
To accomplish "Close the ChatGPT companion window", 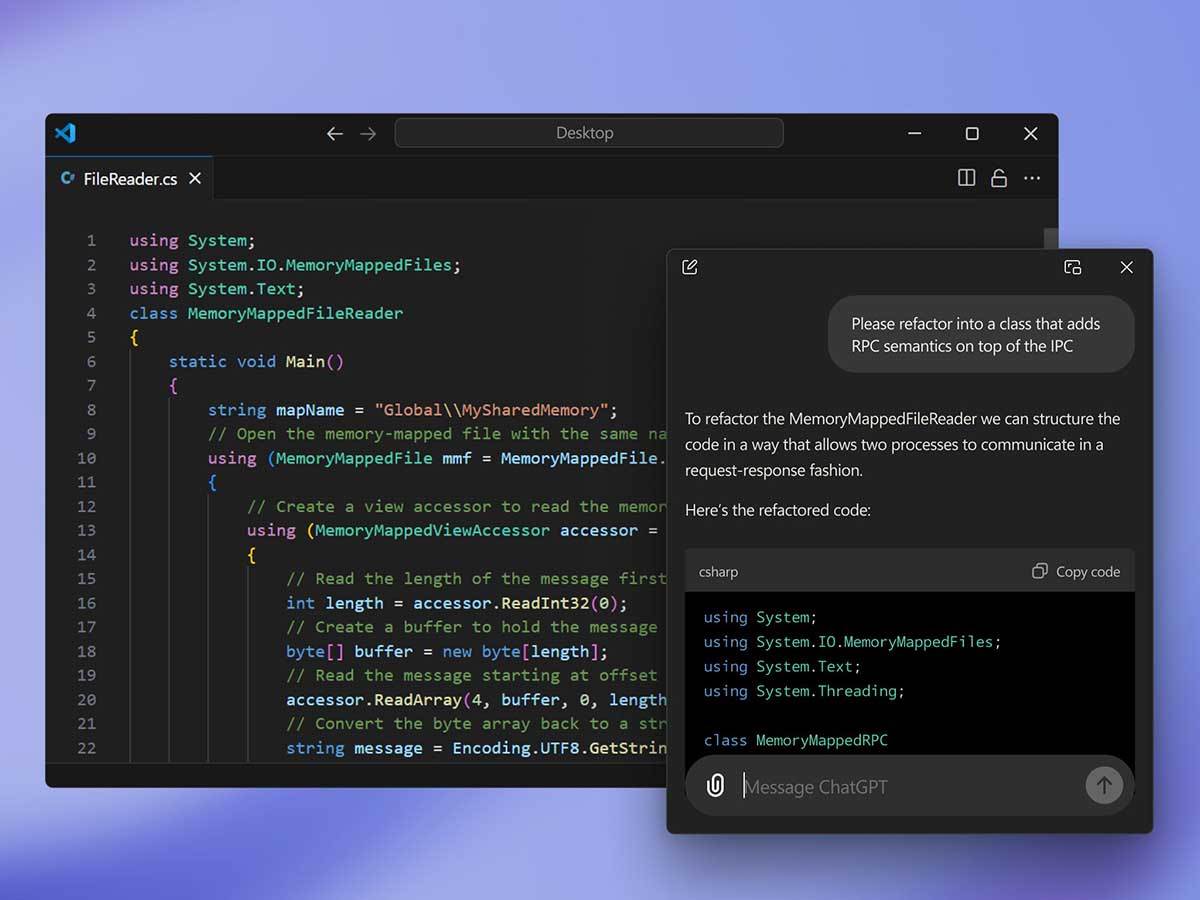I will (1126, 267).
